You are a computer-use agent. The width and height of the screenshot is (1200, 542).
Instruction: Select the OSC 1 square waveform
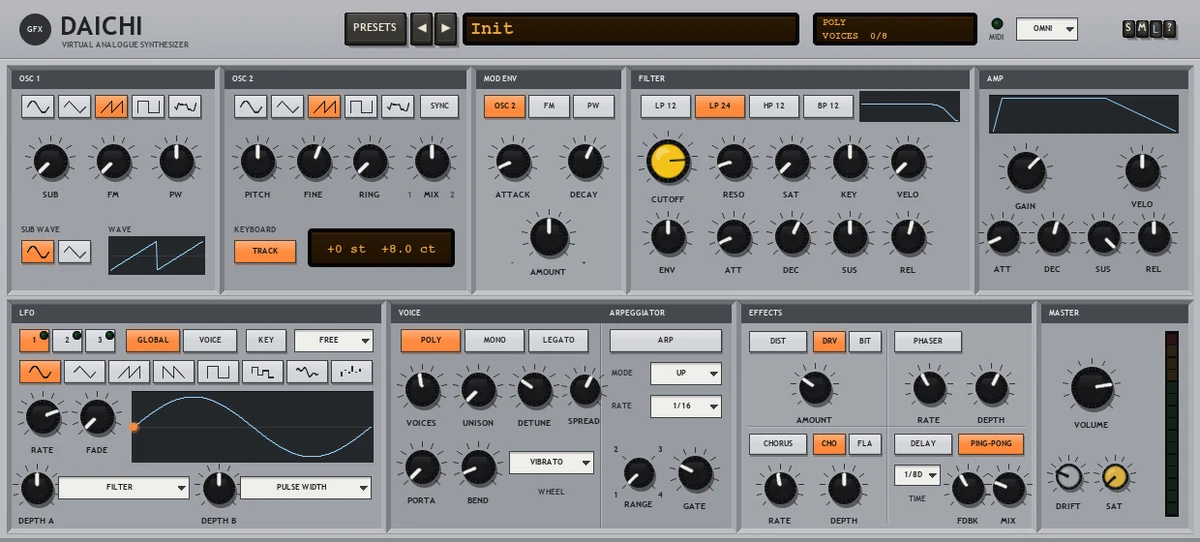coord(149,106)
